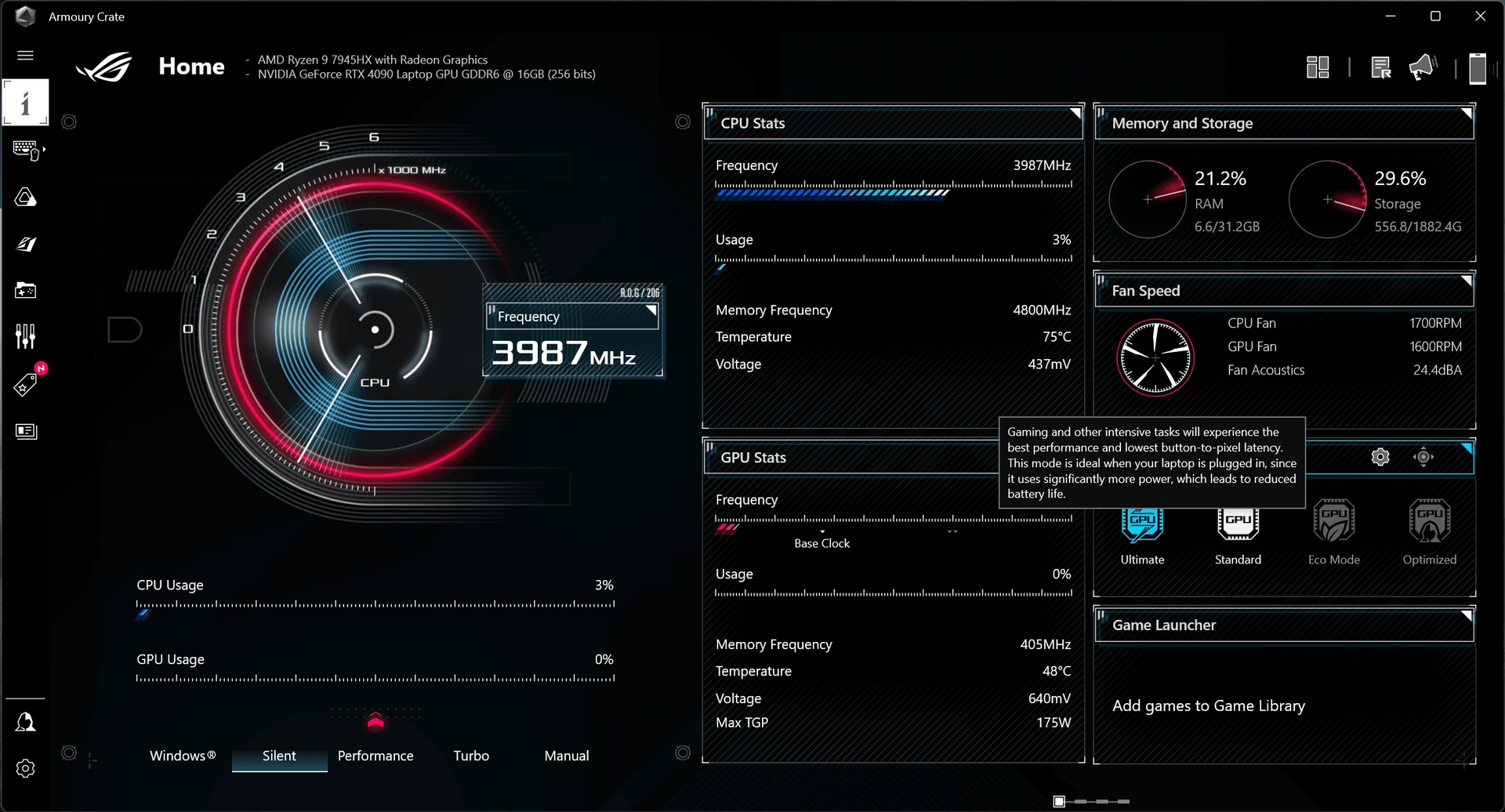This screenshot has width=1505, height=812.
Task: Open the announcements megaphone icon in header
Action: [x=1423, y=67]
